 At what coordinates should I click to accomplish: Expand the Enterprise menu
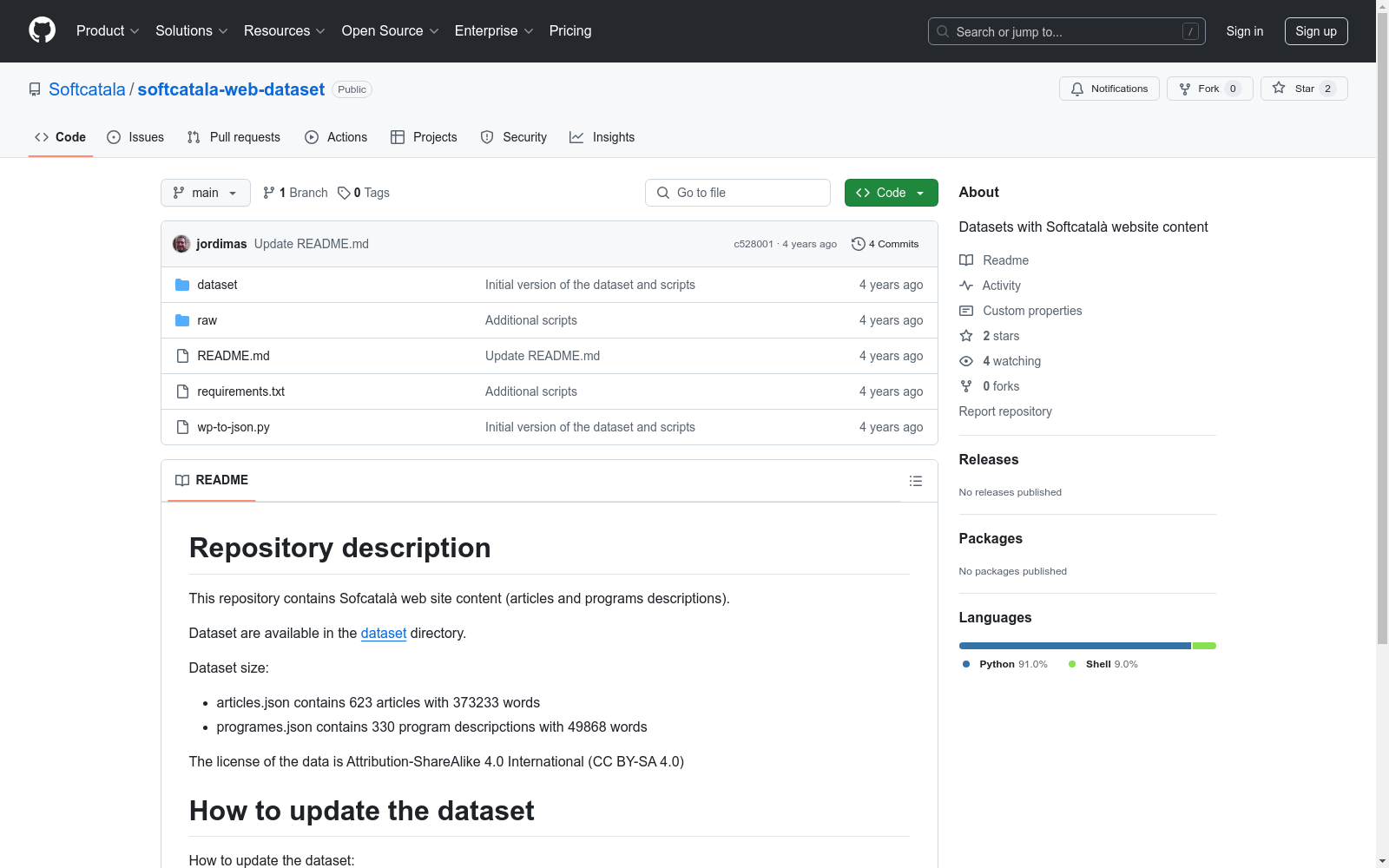494,30
